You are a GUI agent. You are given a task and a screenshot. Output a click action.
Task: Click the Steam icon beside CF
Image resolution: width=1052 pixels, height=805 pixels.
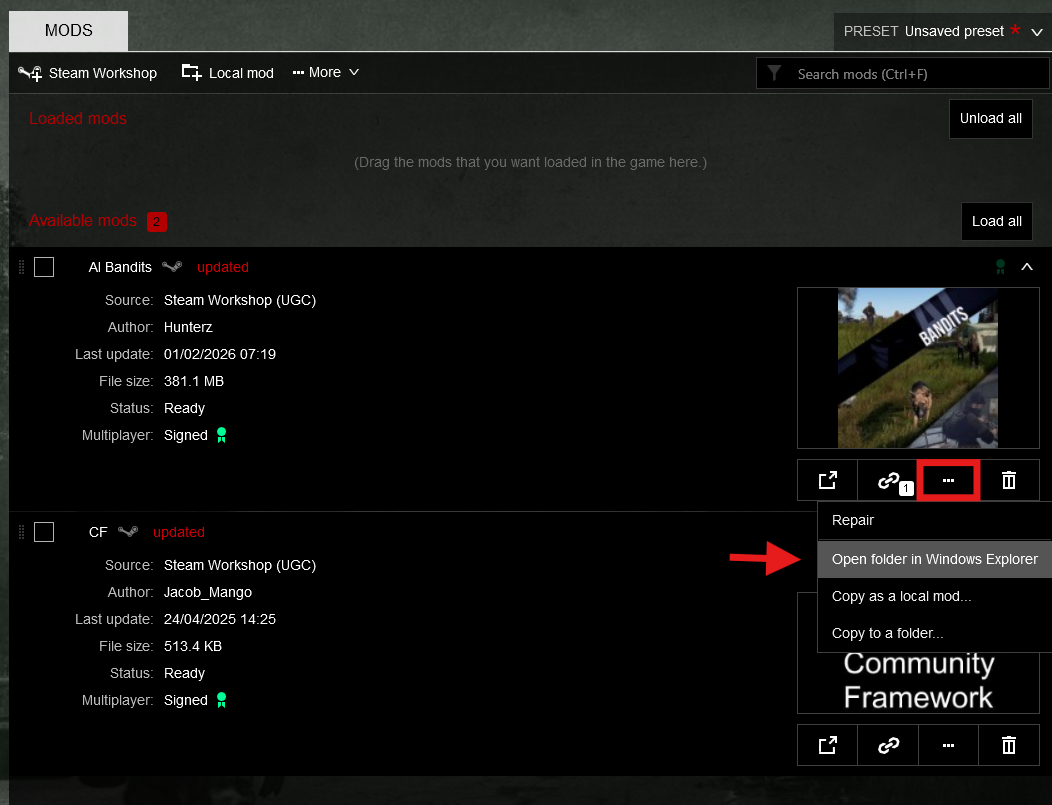pos(128,531)
